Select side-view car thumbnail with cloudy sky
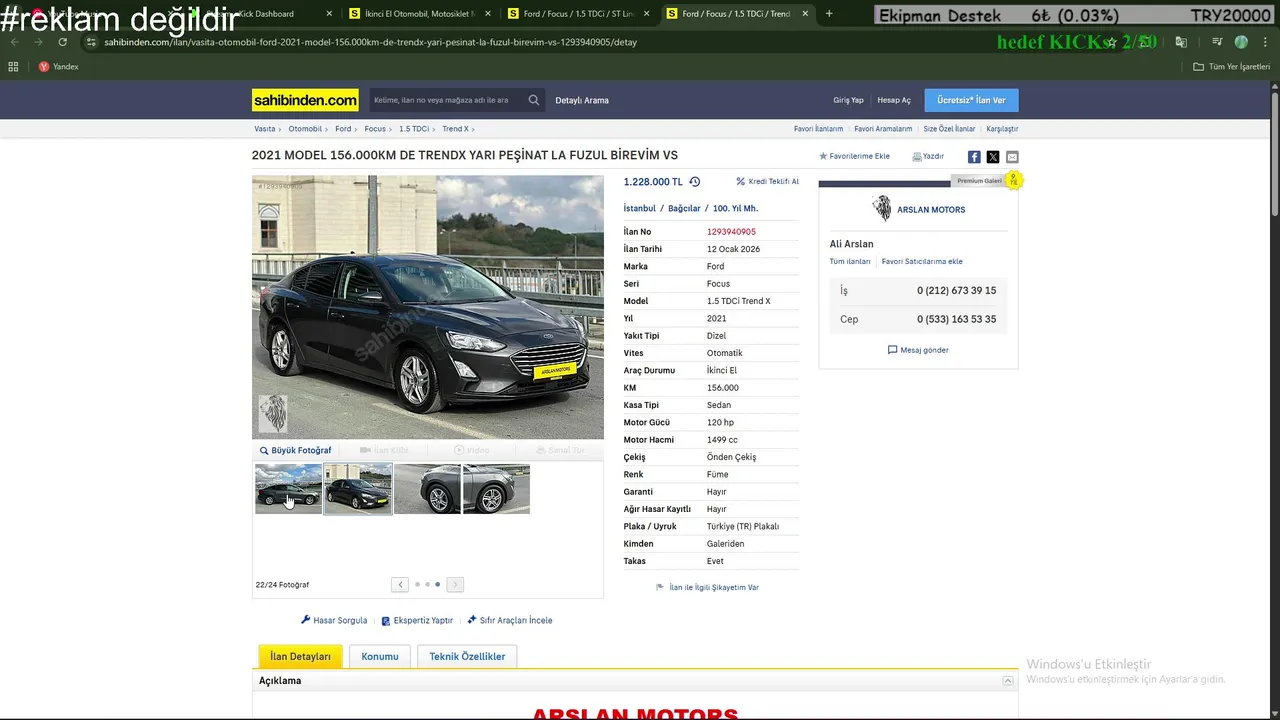Viewport: 1280px width, 720px height. tap(289, 489)
